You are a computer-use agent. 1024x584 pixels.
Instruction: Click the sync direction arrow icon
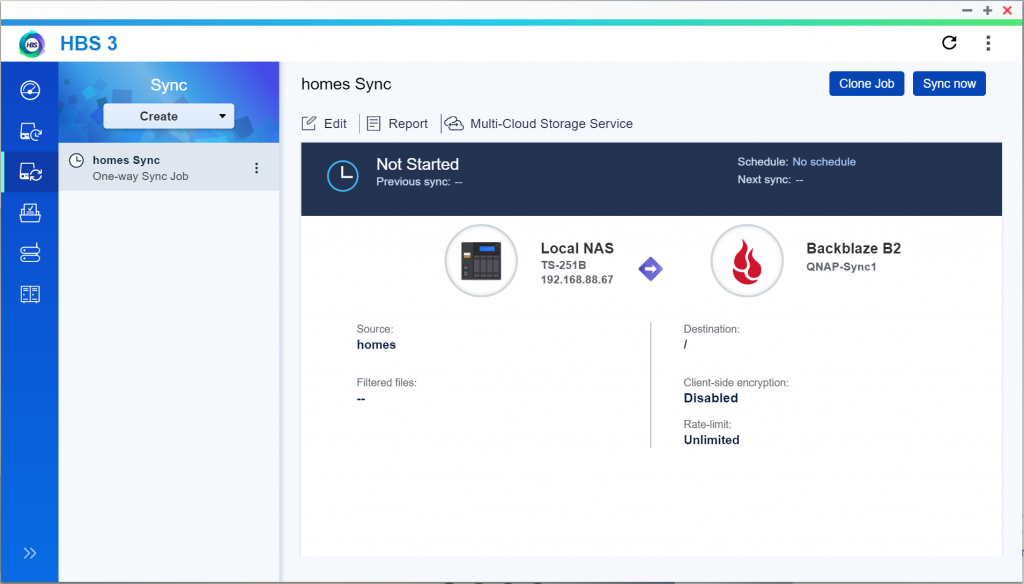tap(650, 268)
